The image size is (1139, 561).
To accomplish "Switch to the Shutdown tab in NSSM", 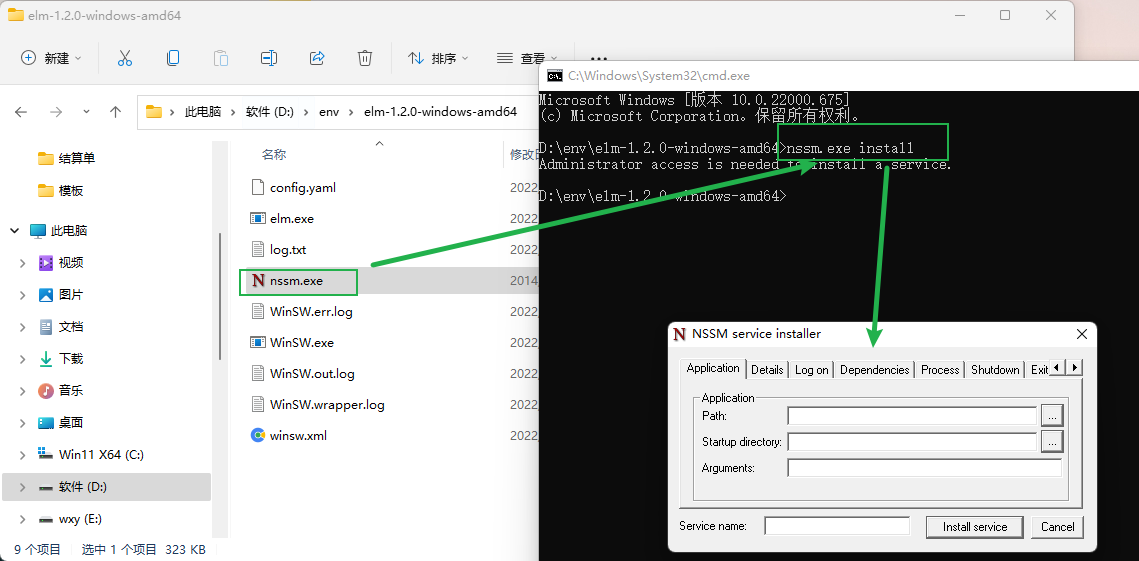I will [x=995, y=370].
